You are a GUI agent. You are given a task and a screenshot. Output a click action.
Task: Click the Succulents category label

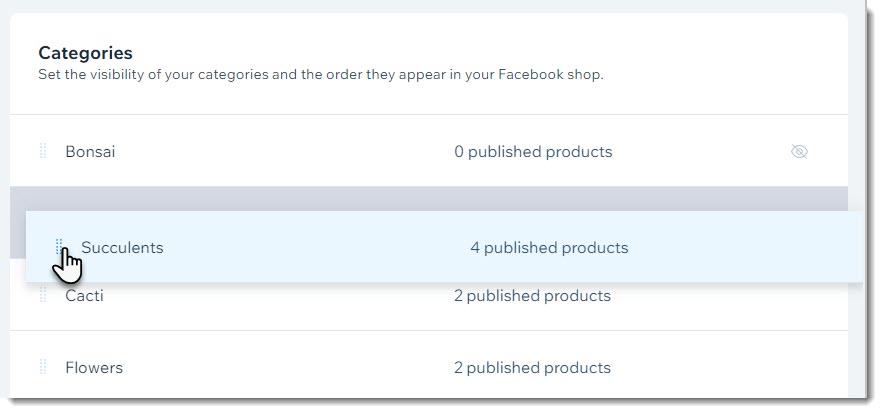[122, 248]
